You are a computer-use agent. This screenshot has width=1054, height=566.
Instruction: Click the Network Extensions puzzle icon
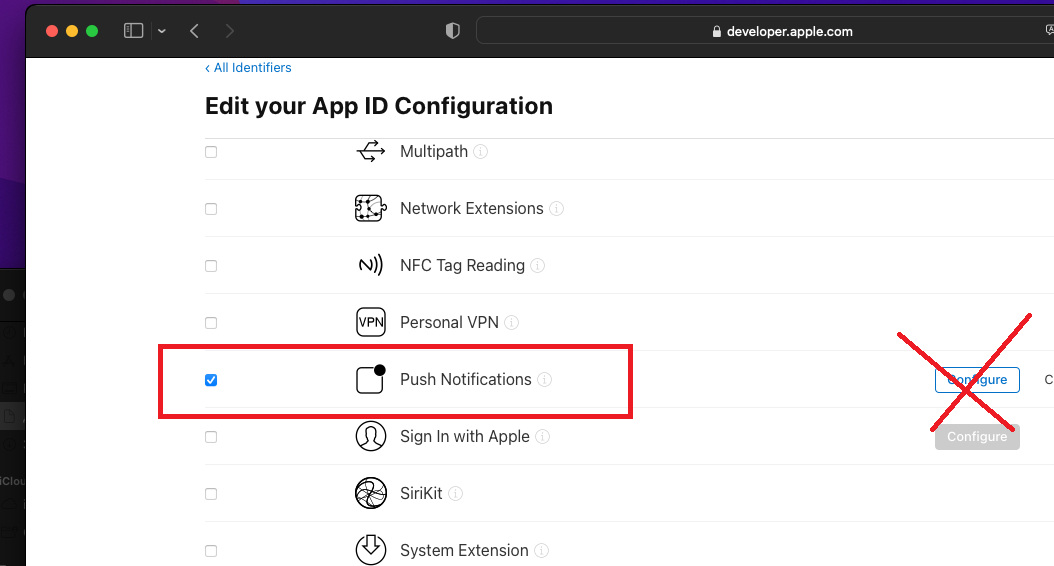(370, 208)
